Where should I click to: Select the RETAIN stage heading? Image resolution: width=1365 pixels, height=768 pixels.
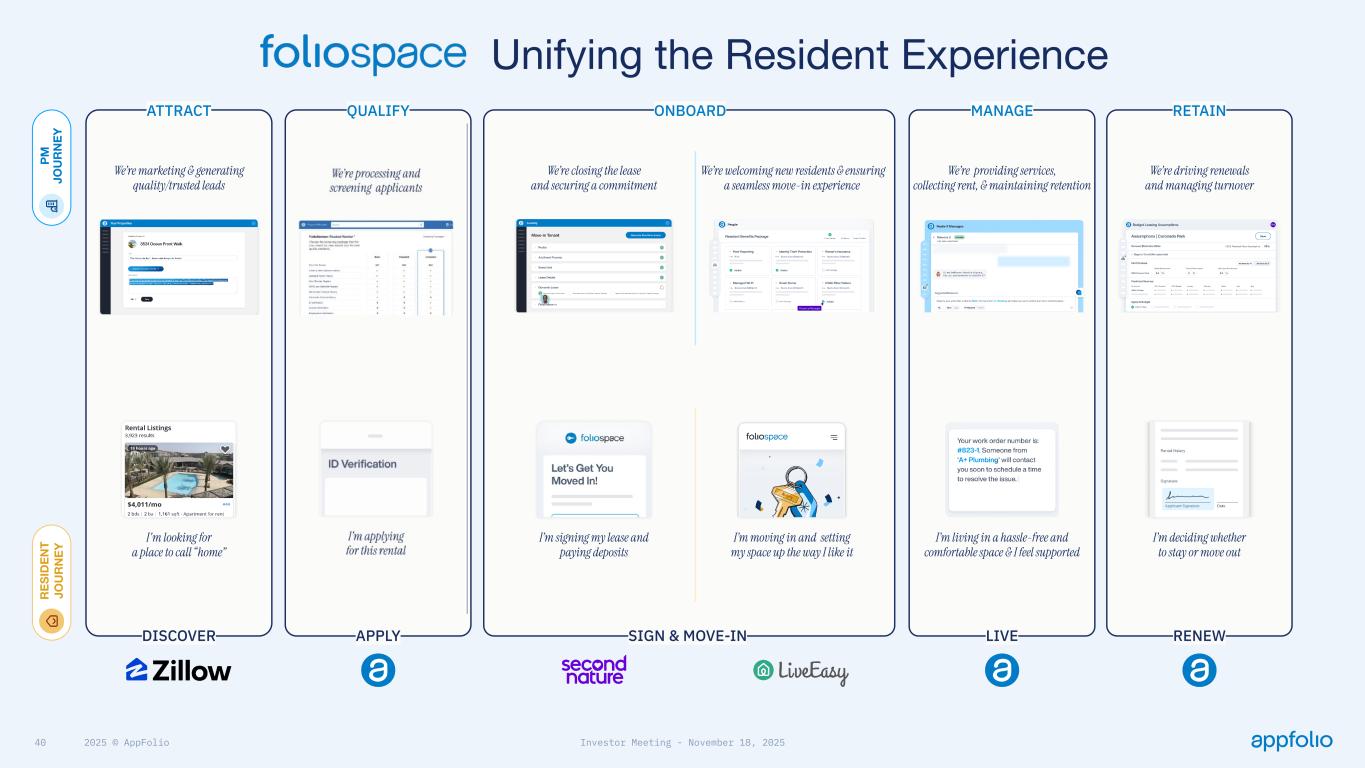[1199, 111]
